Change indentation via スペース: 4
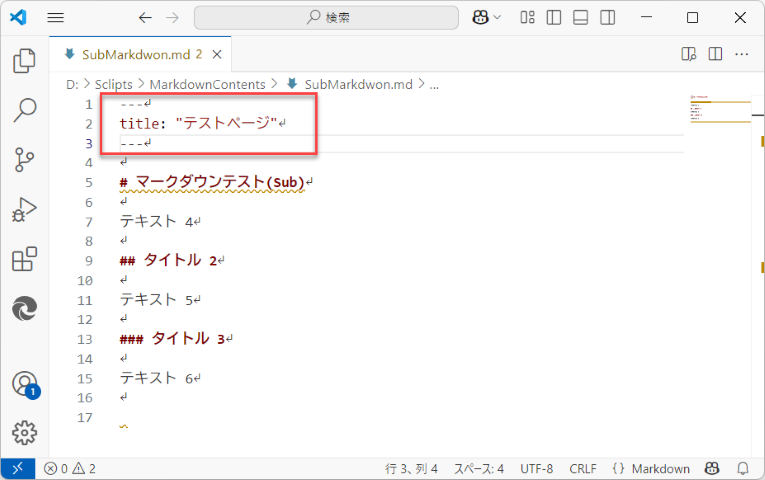This screenshot has width=765, height=480. (479, 469)
